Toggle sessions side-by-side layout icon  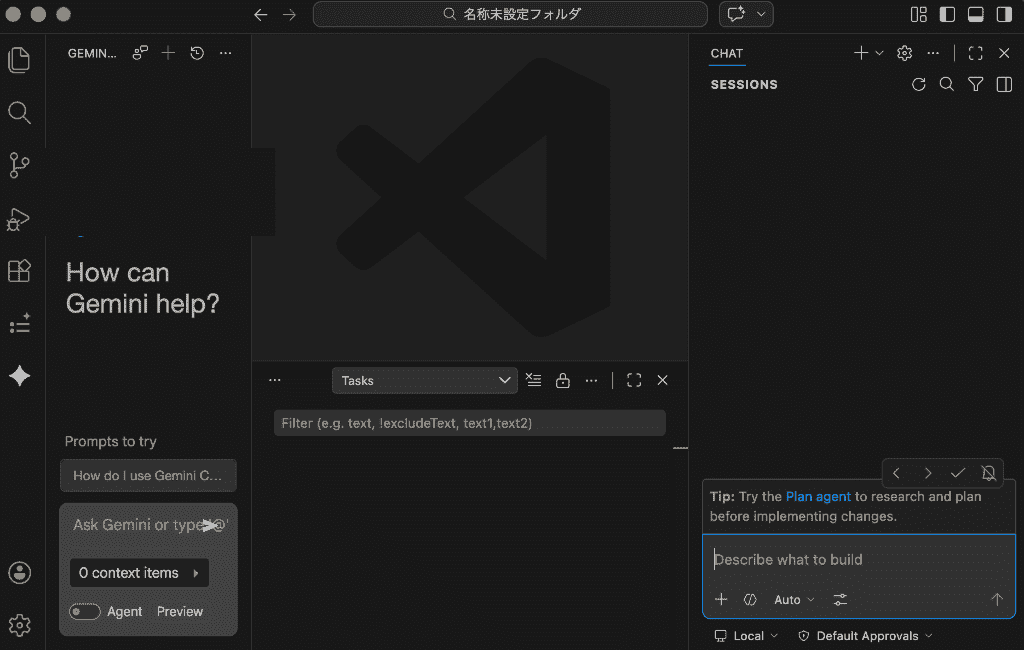(x=1004, y=84)
